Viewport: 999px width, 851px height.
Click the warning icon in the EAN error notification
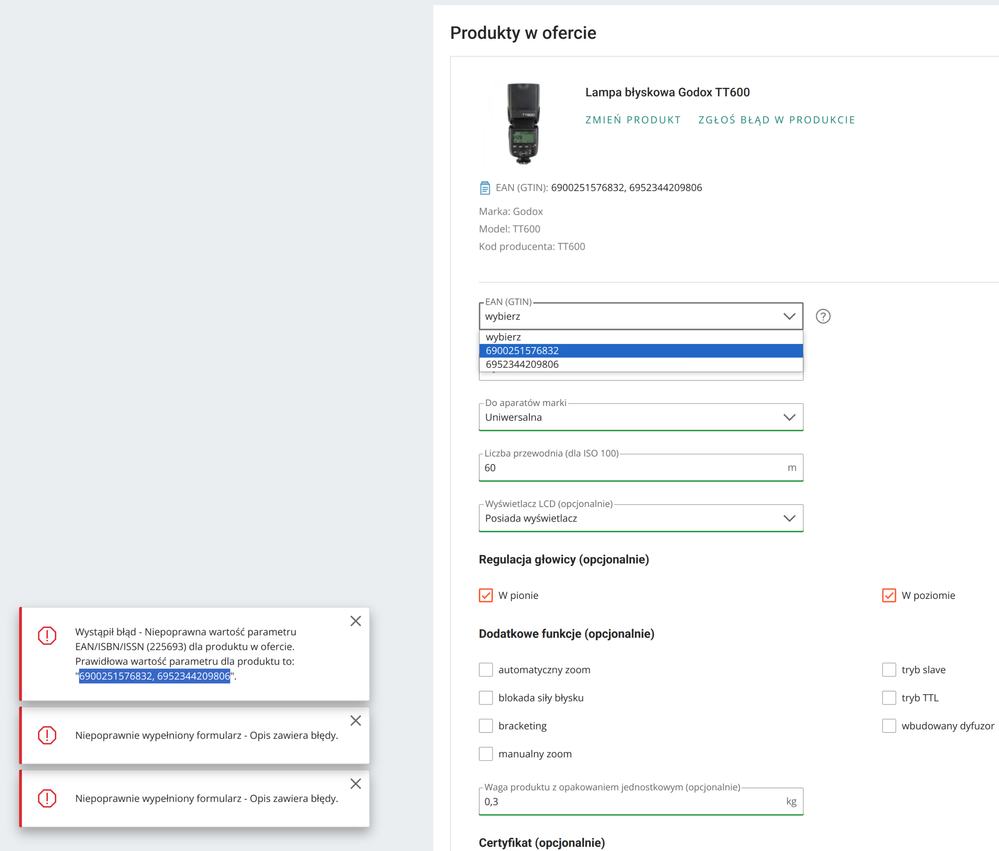[x=47, y=635]
